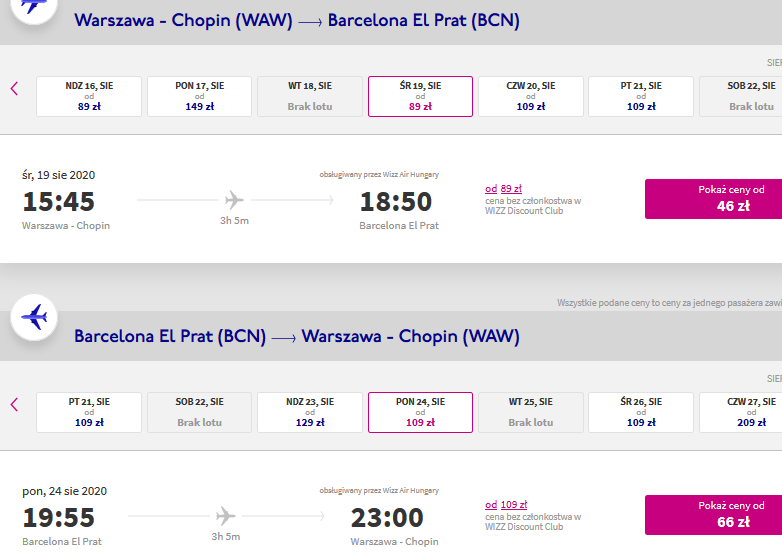The width and height of the screenshot is (782, 553).
Task: Select return date PT 21, SIE
Action: [89, 412]
